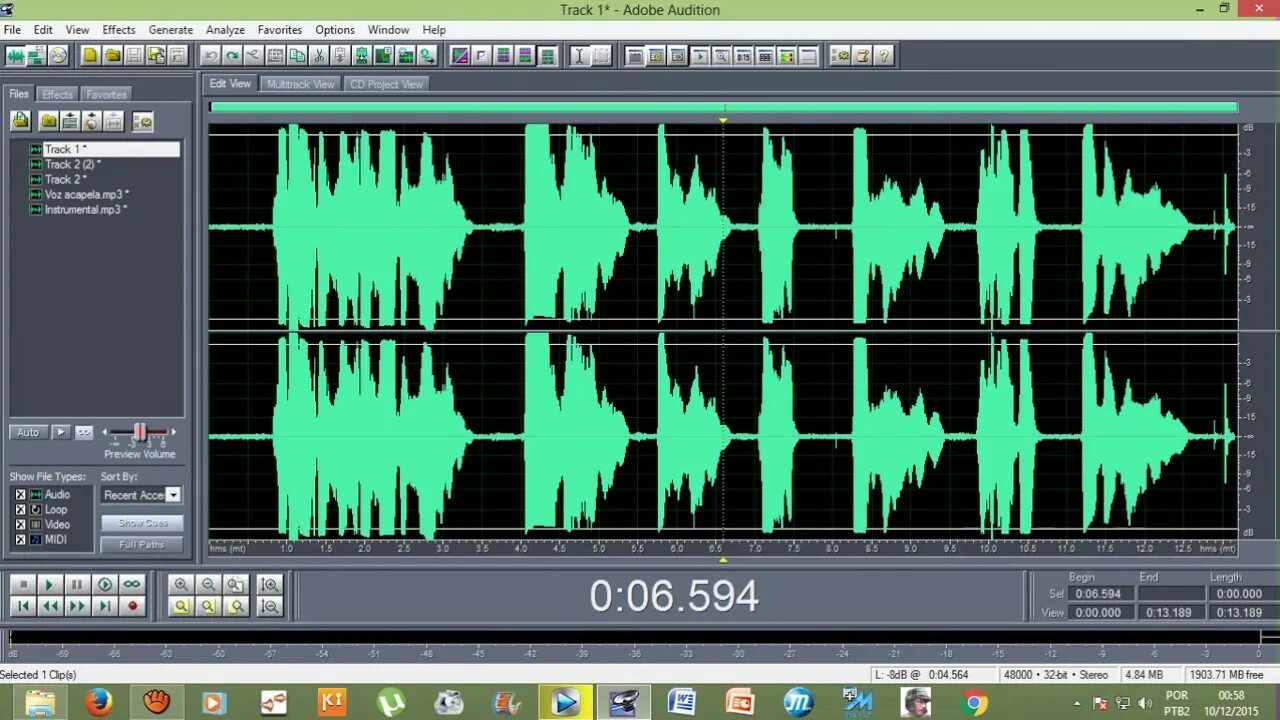This screenshot has width=1280, height=720.
Task: Zoom out full both axes
Action: click(236, 585)
